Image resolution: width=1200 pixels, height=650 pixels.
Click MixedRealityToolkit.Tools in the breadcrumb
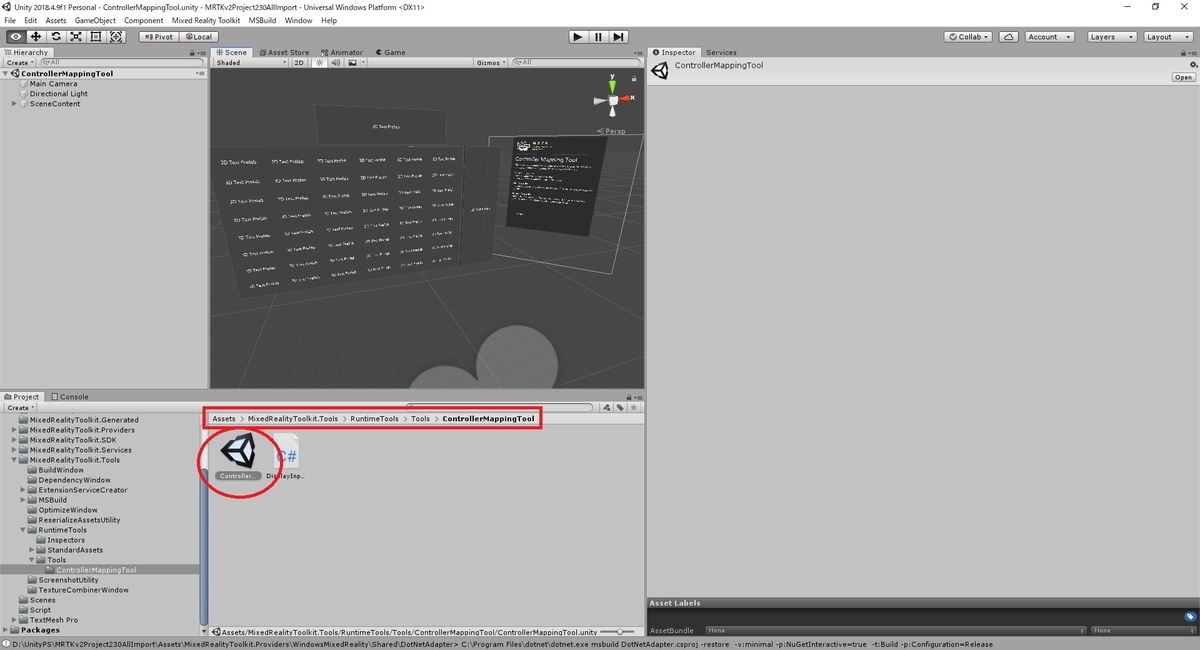[293, 418]
